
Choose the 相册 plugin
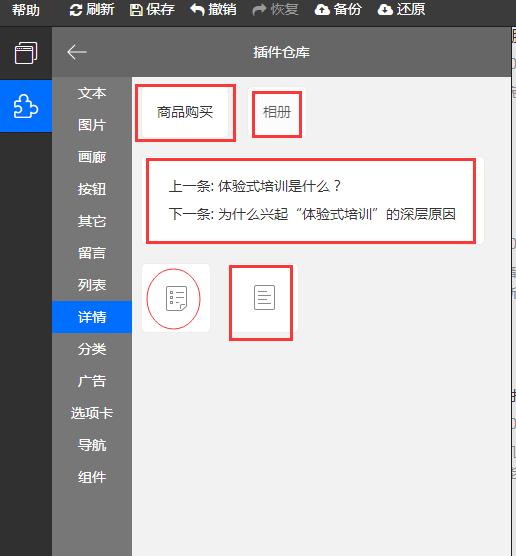pos(277,113)
